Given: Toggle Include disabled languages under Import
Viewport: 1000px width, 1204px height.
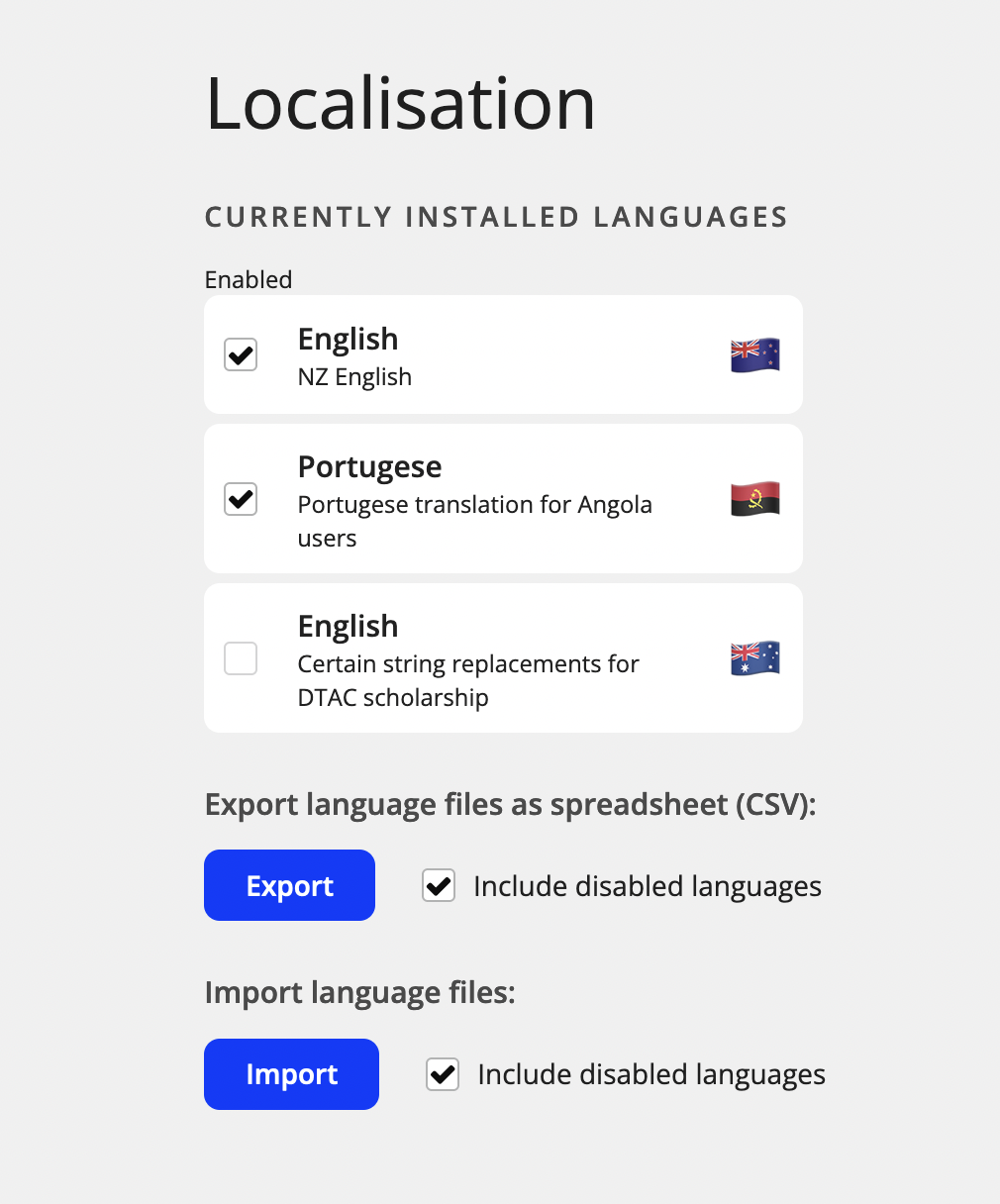Looking at the screenshot, I should coord(442,1074).
